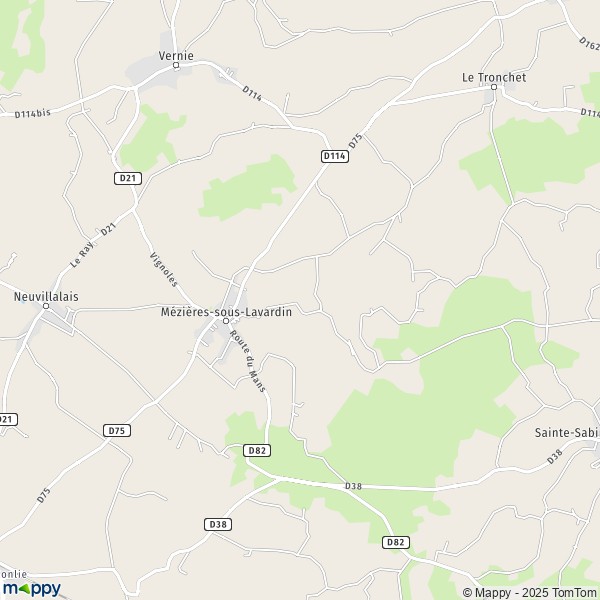Click the D75 road shield
The image size is (600, 600).
tap(117, 431)
